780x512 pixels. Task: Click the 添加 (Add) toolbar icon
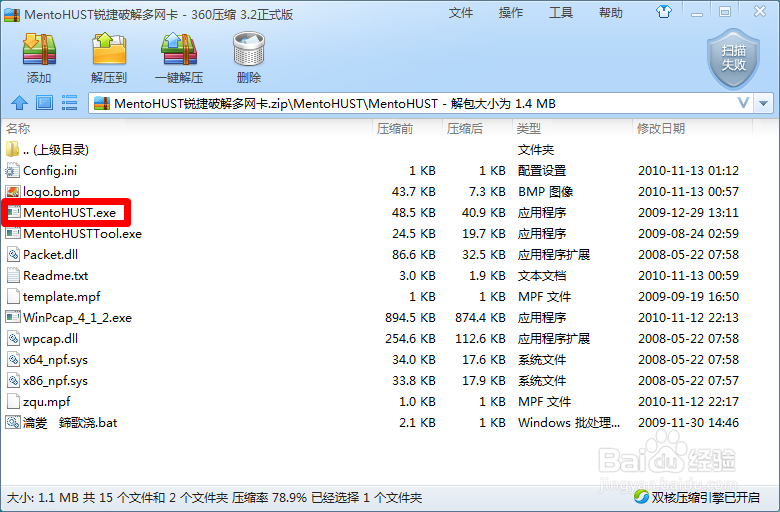39,49
